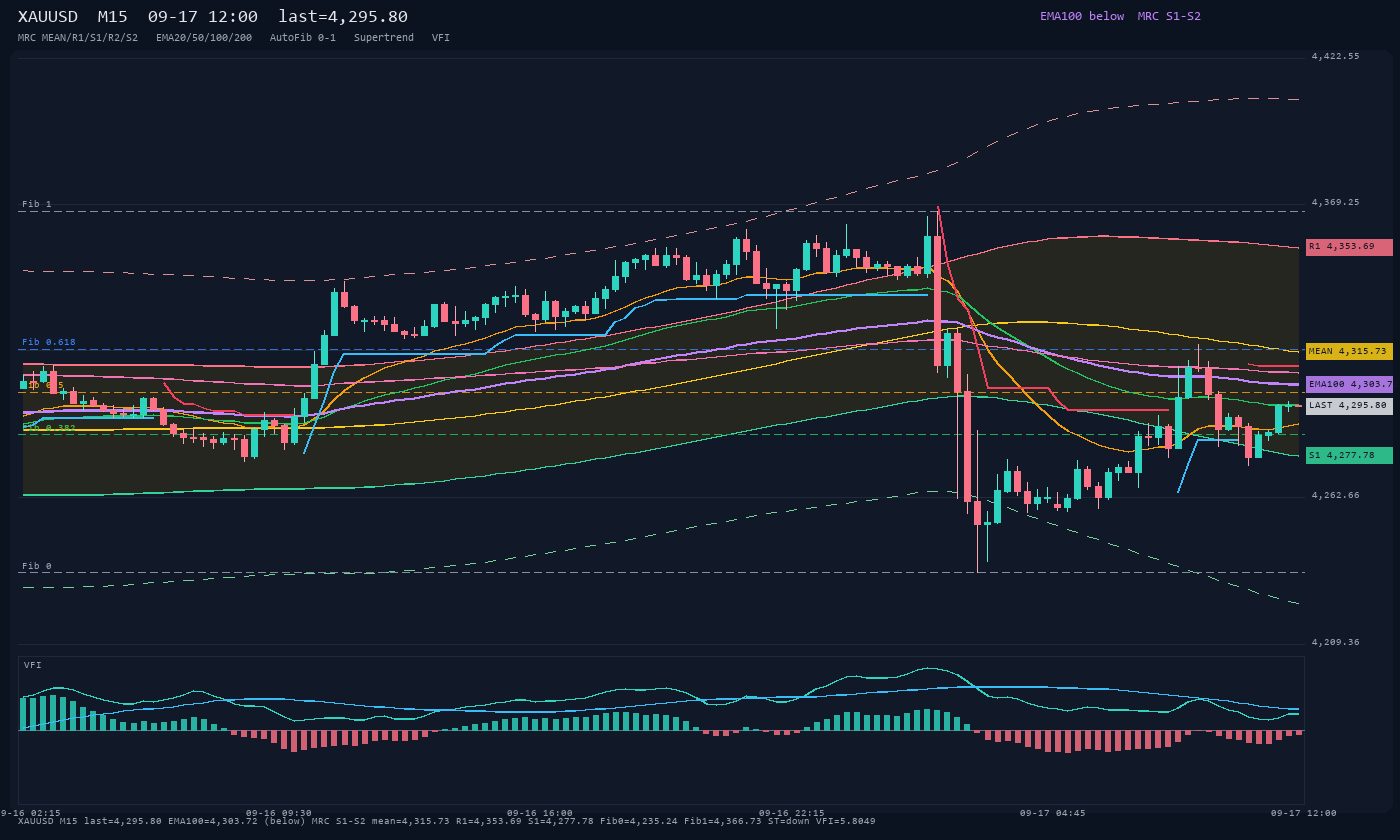1400x840 pixels.
Task: Click the bottom status summary line
Action: tap(447, 822)
